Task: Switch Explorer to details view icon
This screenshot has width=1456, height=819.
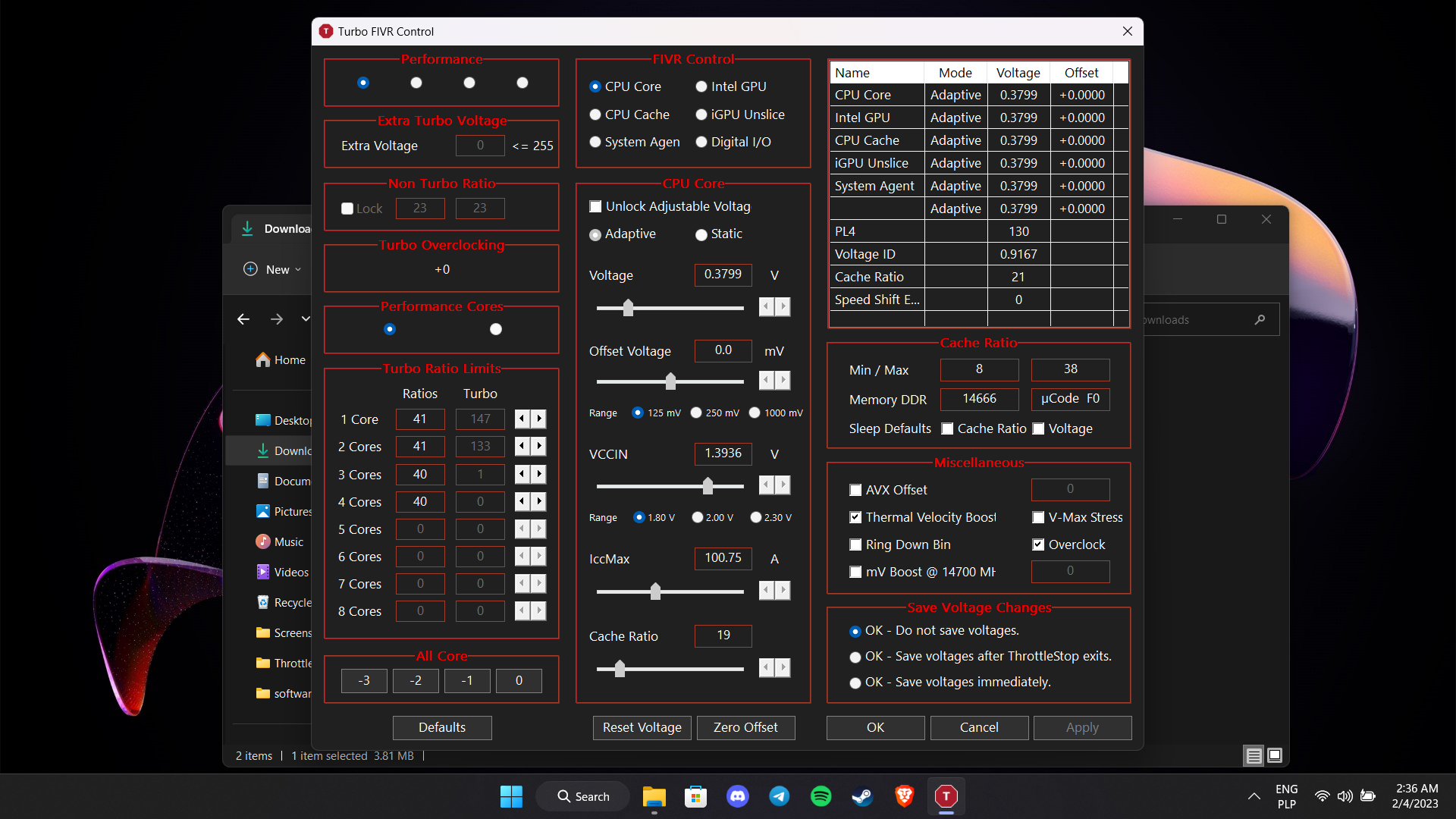Action: (1254, 755)
